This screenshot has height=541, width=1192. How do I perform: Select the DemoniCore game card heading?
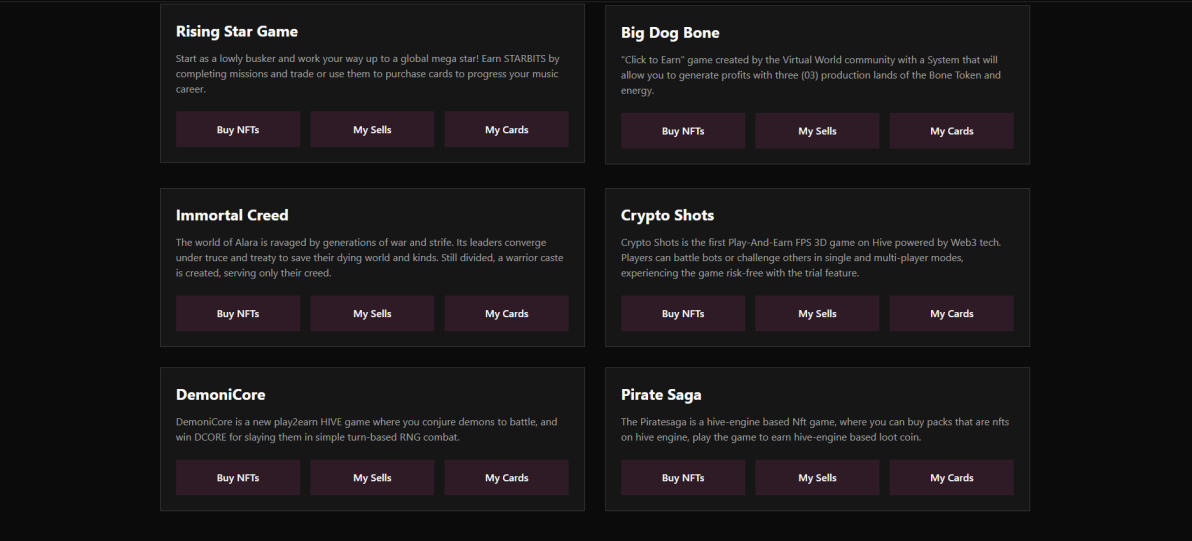tap(220, 394)
